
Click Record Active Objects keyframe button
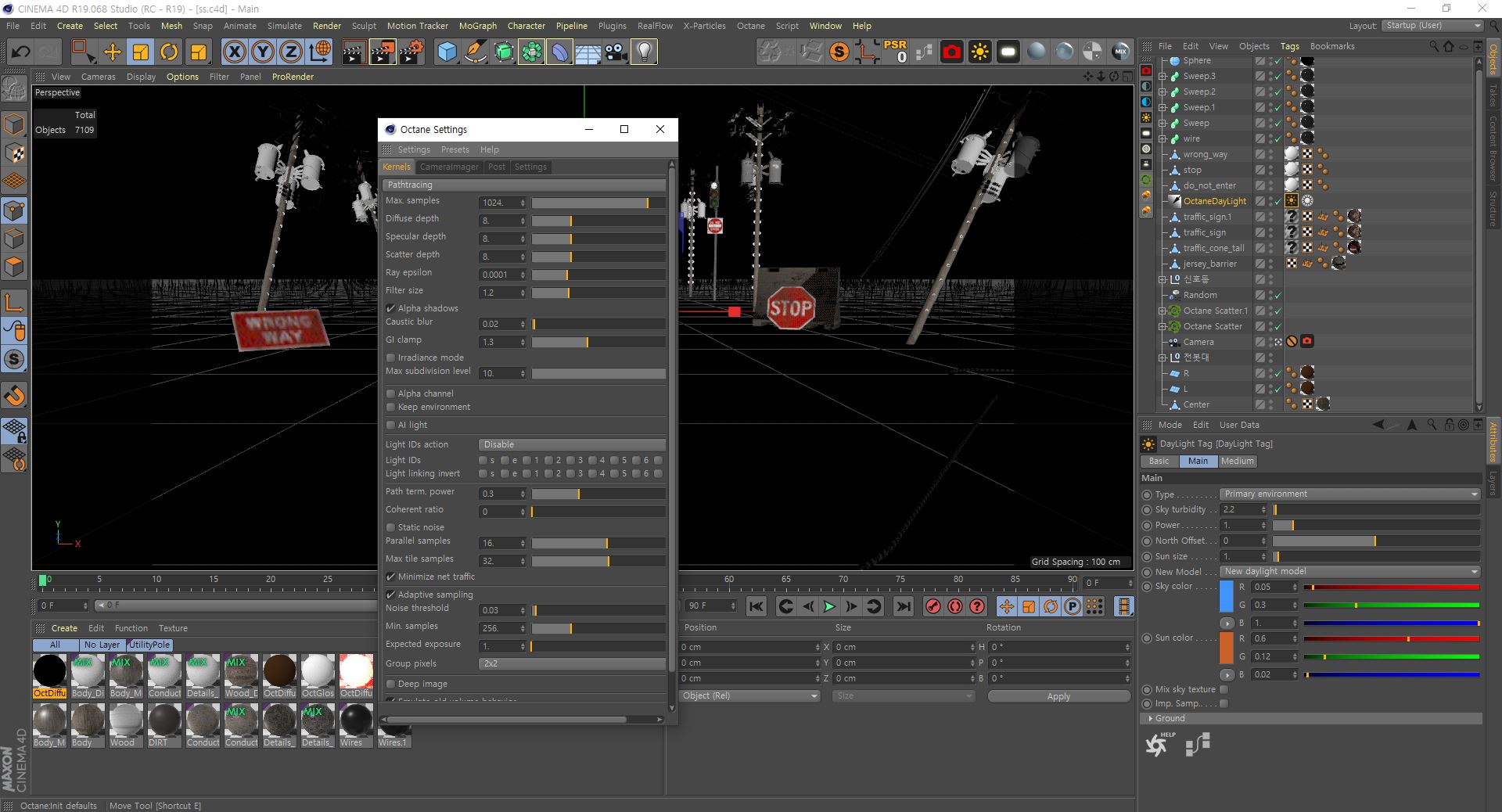coord(933,606)
